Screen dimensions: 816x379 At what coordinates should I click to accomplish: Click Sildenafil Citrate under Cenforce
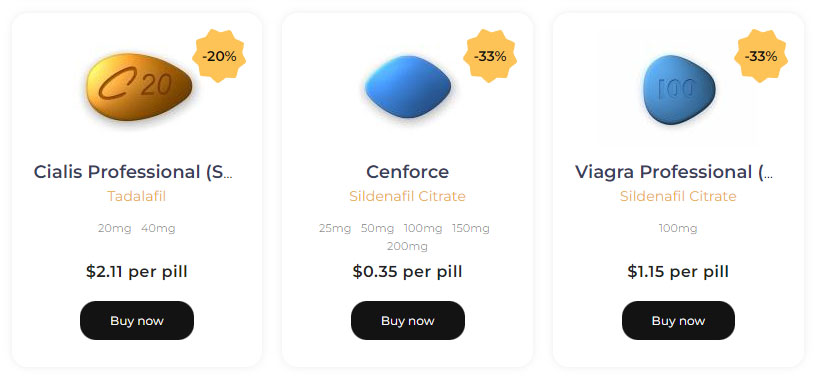(x=407, y=196)
